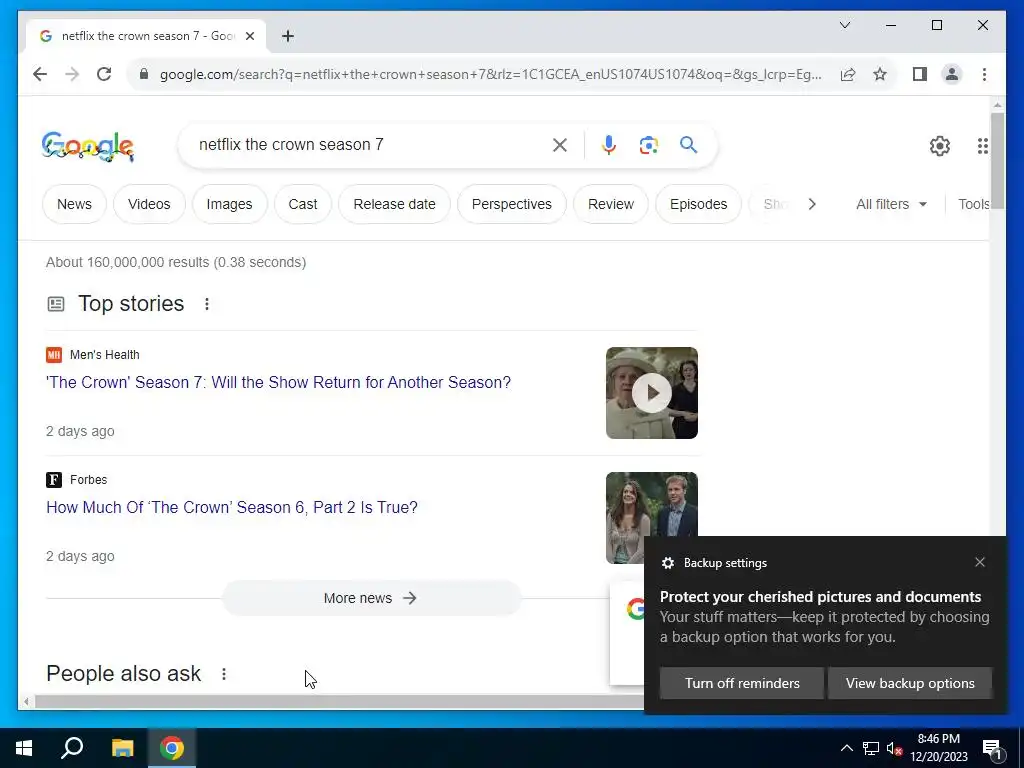Select the Review filter chip
This screenshot has width=1024, height=768.
coord(611,204)
